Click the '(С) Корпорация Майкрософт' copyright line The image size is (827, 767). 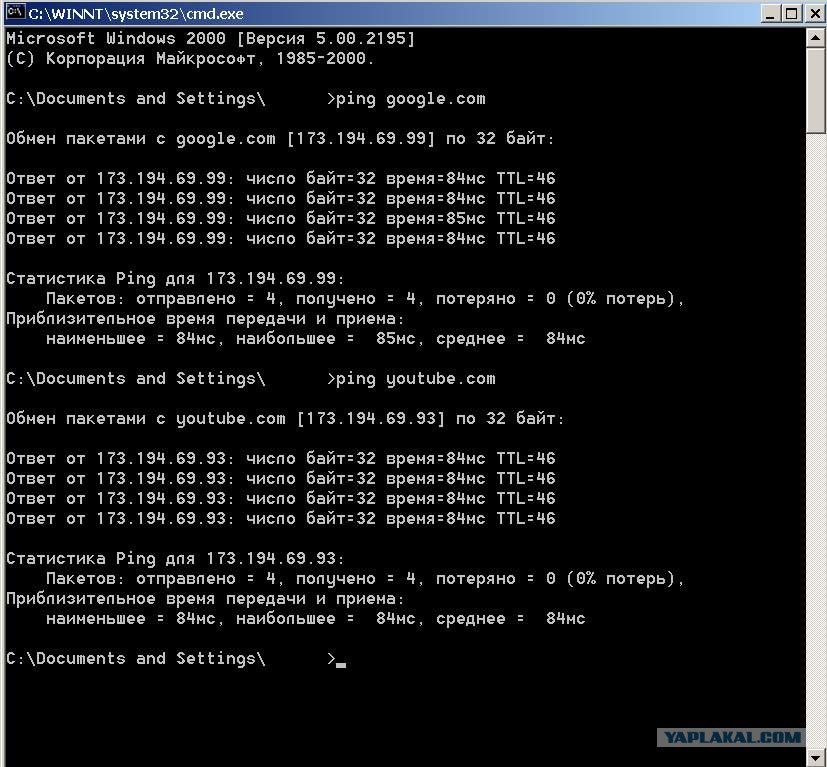190,59
